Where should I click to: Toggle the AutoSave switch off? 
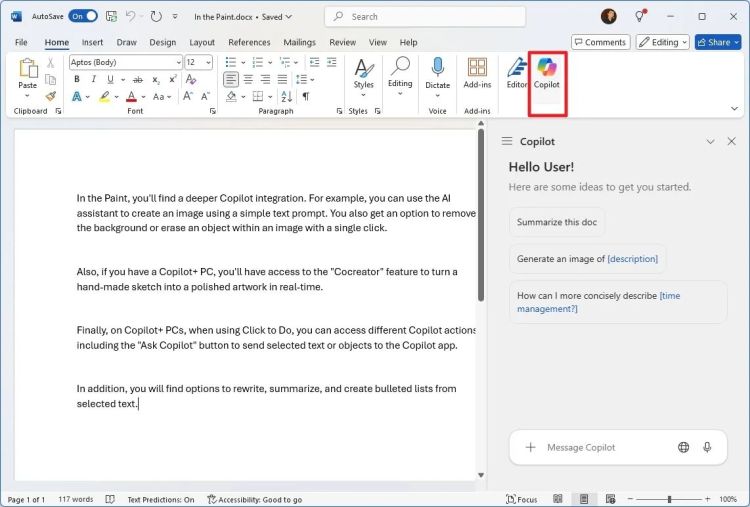(x=83, y=16)
